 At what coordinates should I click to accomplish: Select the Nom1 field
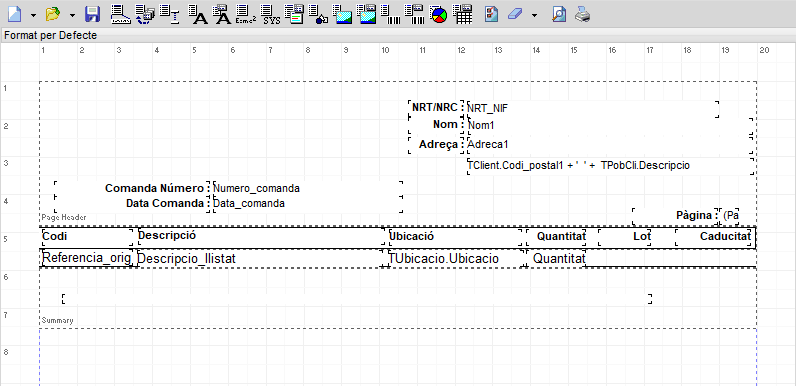610,125
